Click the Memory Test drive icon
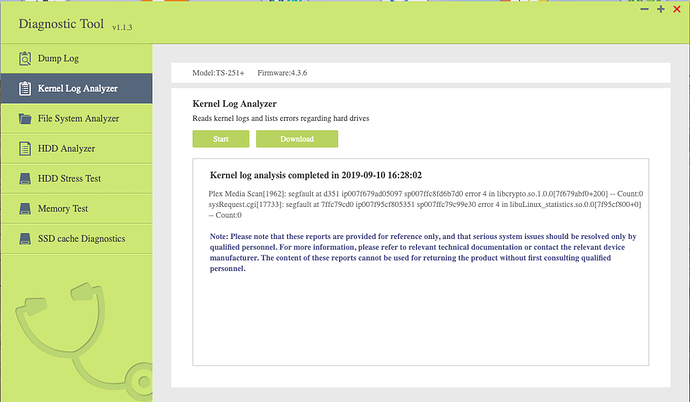This screenshot has width=690, height=402. click(x=25, y=208)
